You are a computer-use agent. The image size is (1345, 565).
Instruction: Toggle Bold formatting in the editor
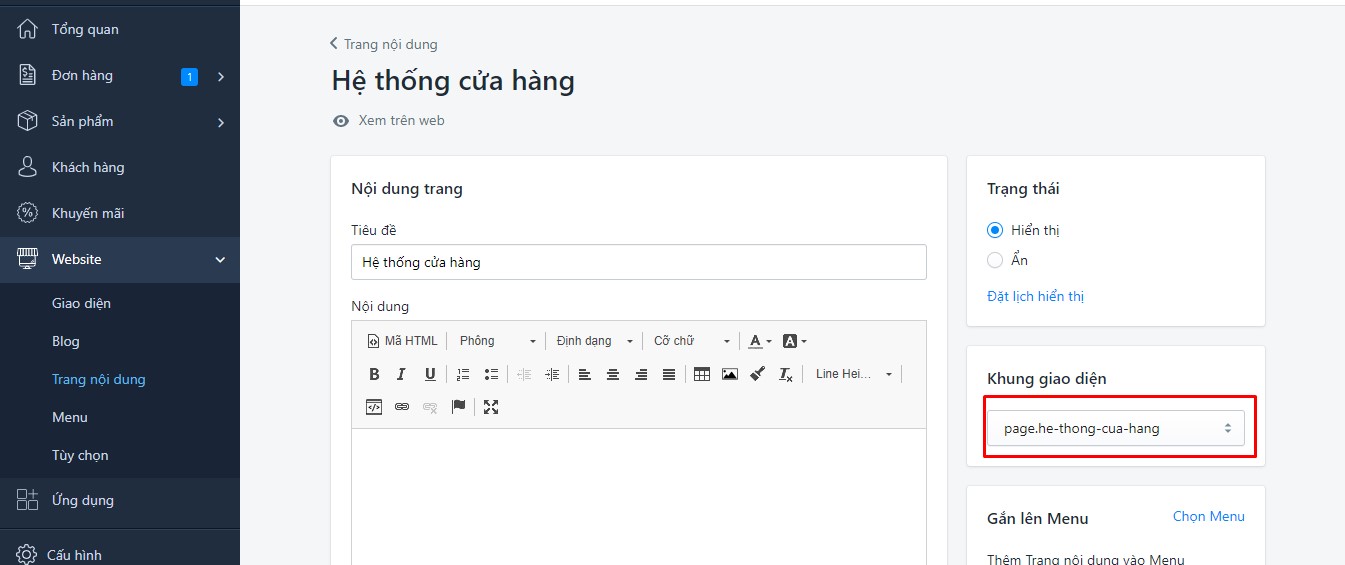[x=374, y=374]
